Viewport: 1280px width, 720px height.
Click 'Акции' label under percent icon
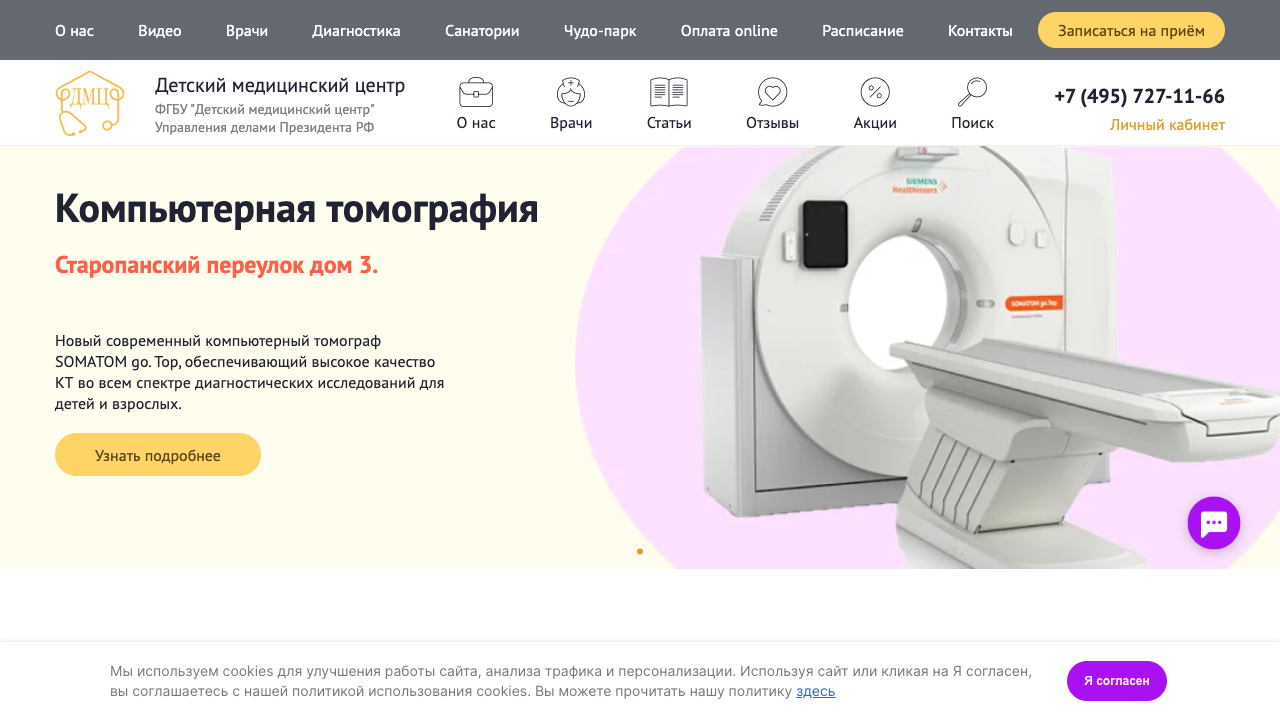875,123
